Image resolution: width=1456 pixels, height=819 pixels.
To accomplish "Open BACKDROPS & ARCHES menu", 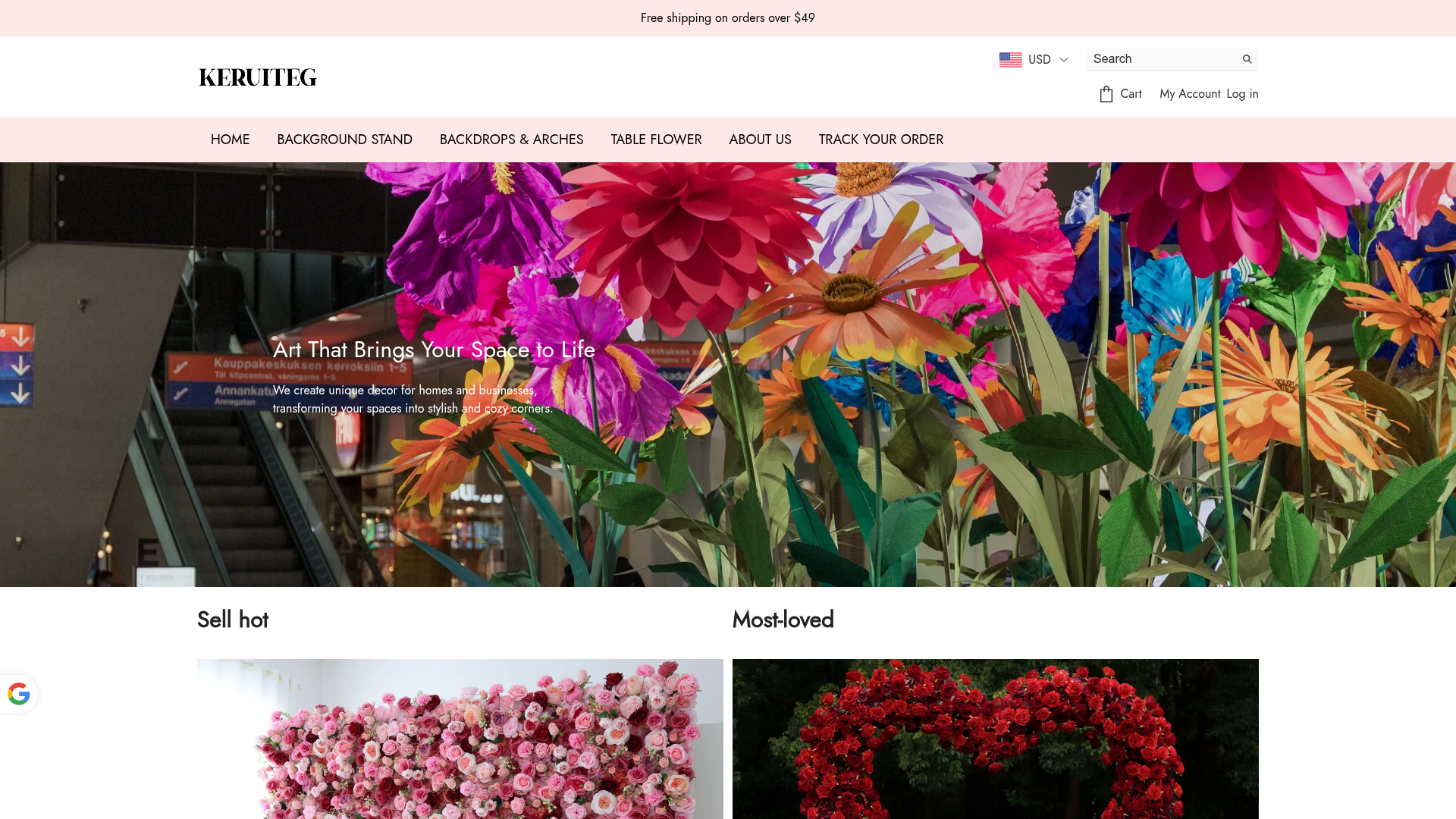I will pos(512,140).
